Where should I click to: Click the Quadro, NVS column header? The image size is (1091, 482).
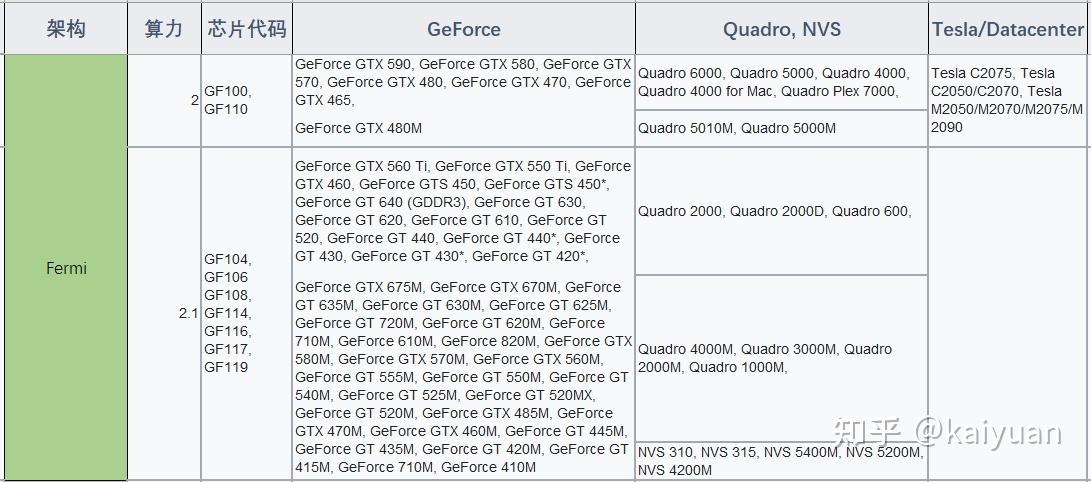(781, 30)
